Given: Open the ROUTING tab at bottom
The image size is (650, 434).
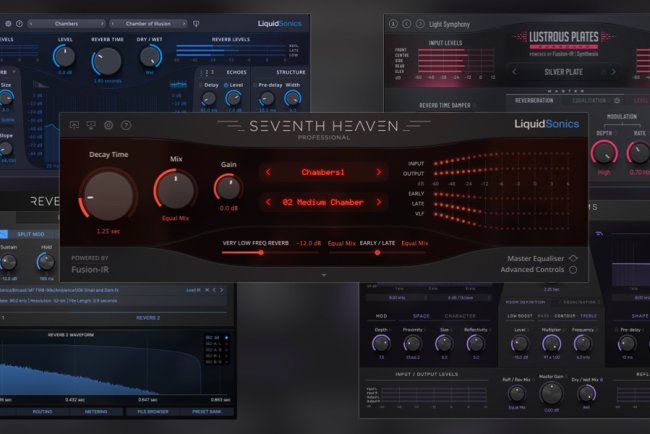Looking at the screenshot, I should pyautogui.click(x=42, y=412).
